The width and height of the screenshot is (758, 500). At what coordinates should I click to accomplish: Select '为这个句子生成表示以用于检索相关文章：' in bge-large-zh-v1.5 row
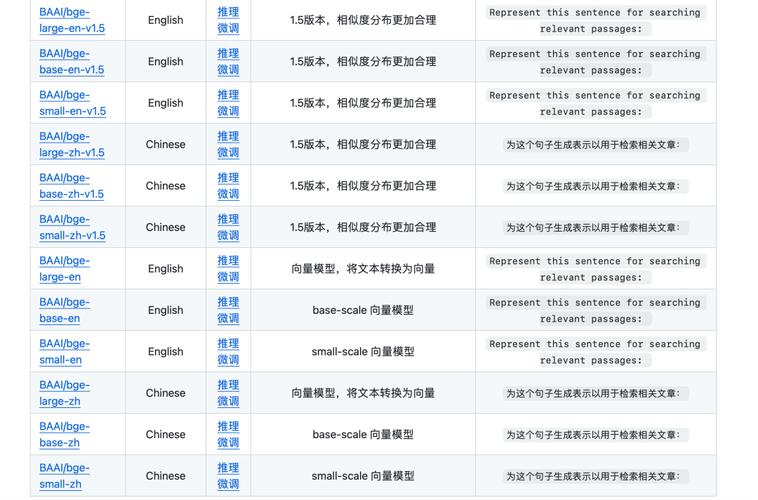click(x=596, y=145)
